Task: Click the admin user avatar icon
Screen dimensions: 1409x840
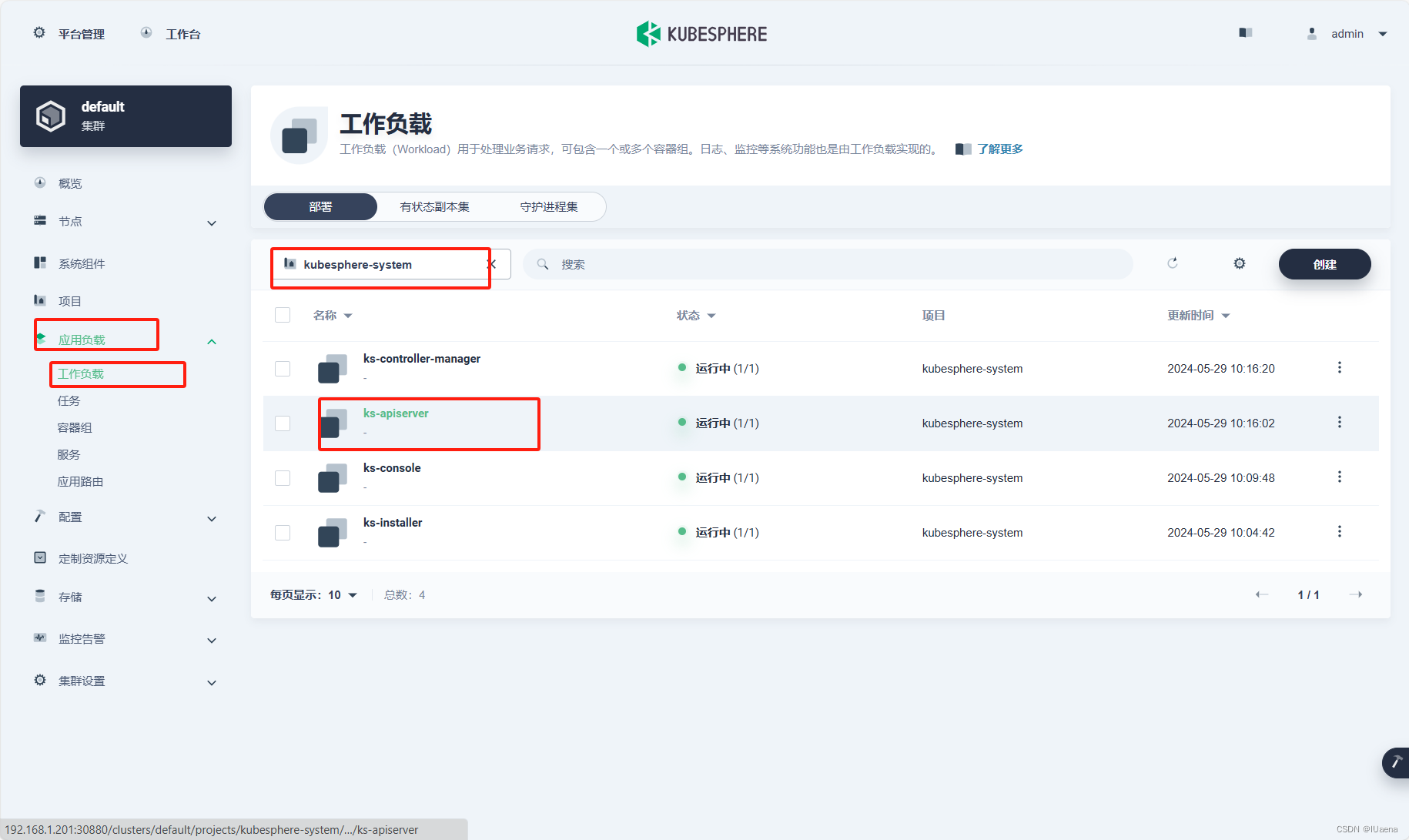Action: tap(1312, 34)
